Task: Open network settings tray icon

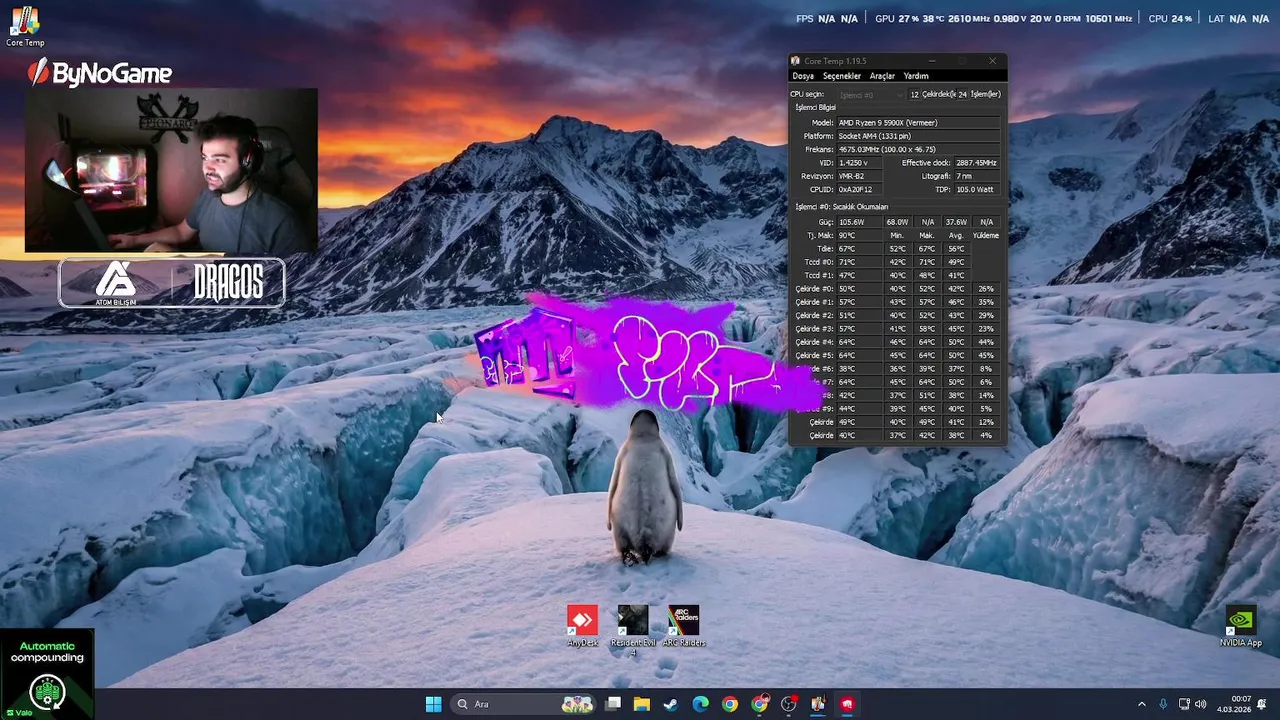Action: [x=1184, y=704]
